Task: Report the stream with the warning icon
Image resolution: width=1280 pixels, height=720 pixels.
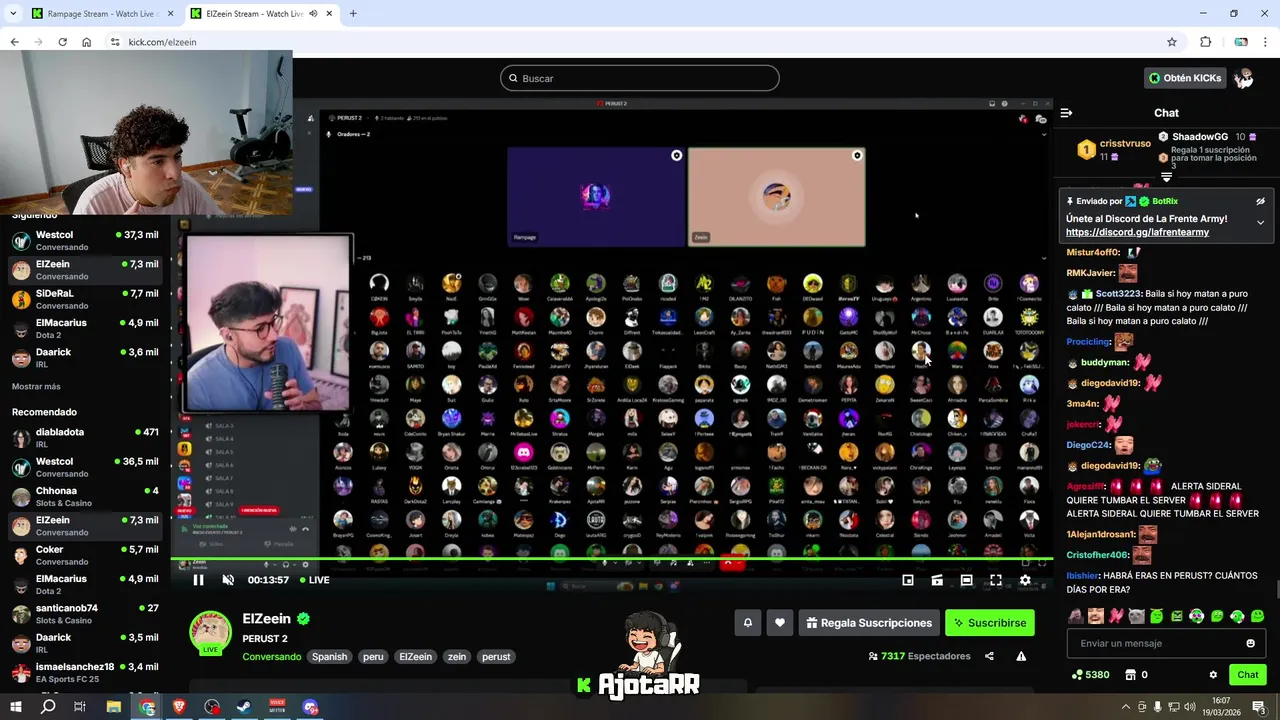Action: 1021,656
